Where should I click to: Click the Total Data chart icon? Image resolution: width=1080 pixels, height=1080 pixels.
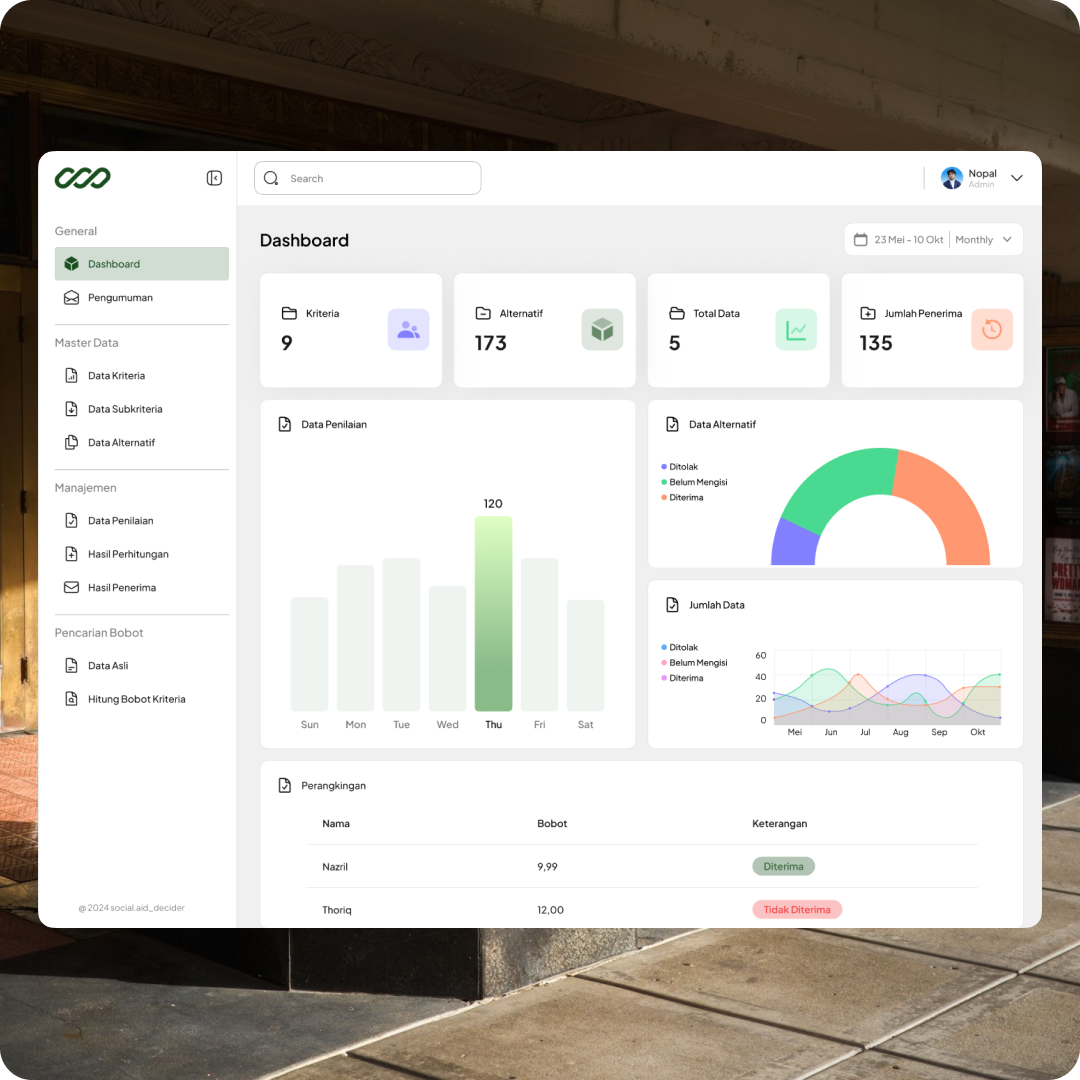[x=796, y=330]
